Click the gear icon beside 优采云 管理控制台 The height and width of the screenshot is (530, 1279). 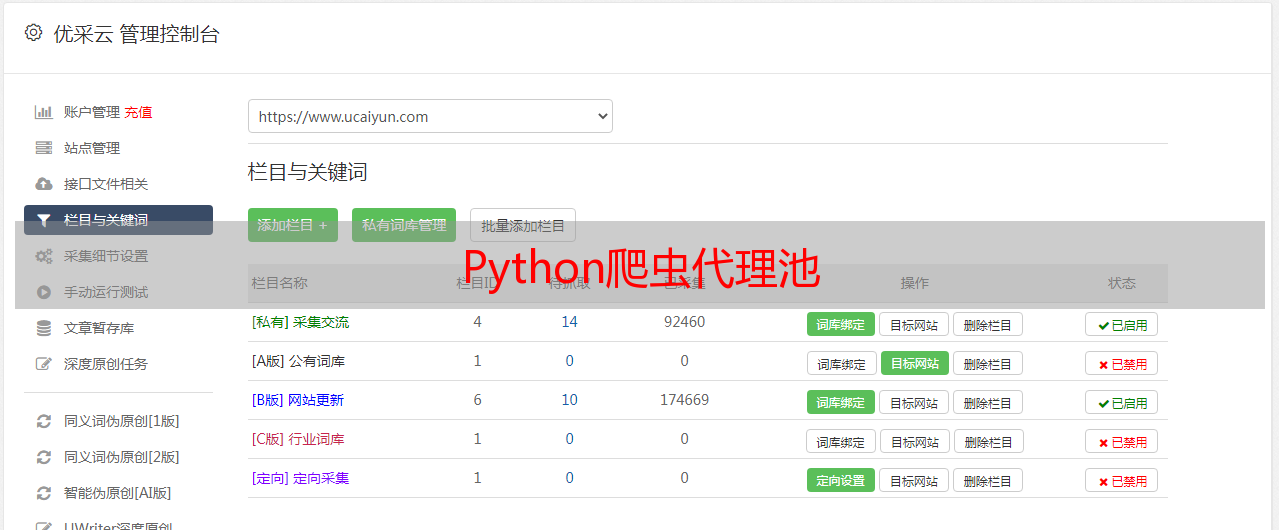tap(33, 33)
